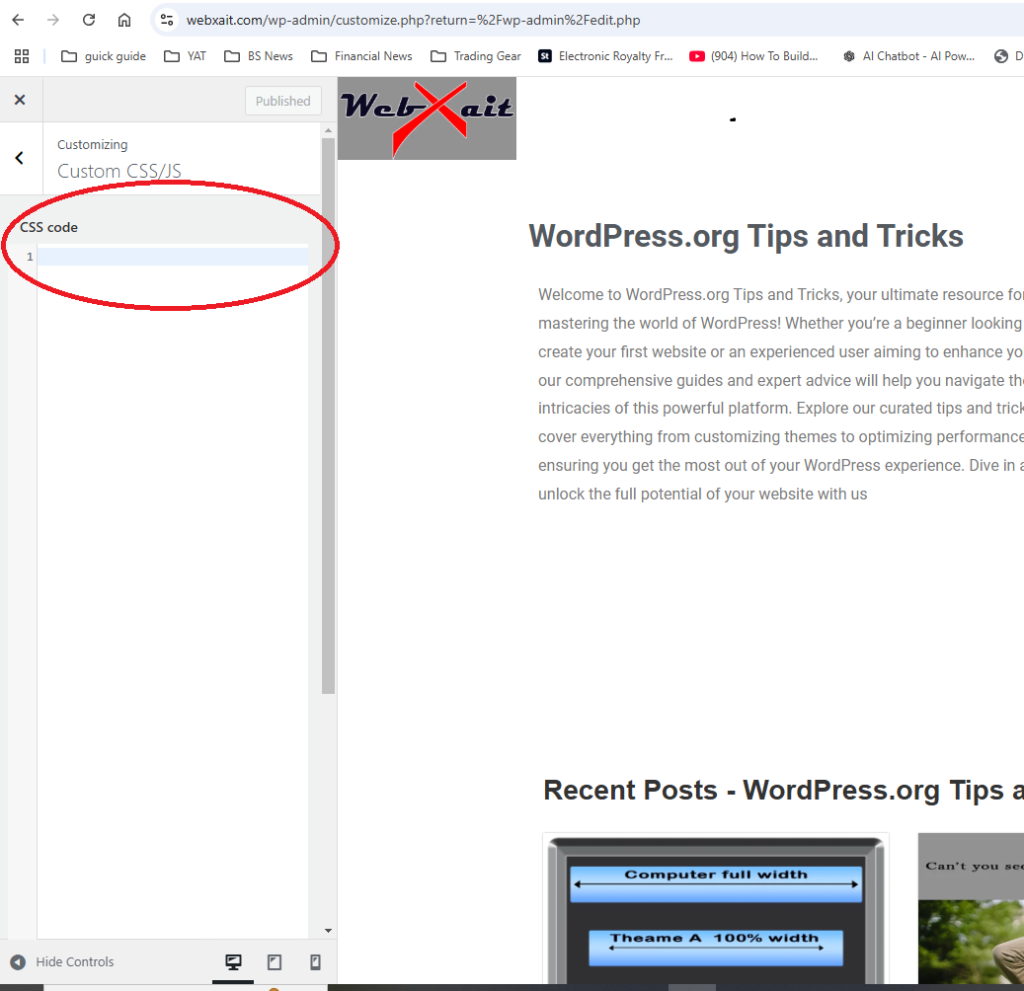Reload the current page
This screenshot has width=1024, height=991.
(89, 20)
